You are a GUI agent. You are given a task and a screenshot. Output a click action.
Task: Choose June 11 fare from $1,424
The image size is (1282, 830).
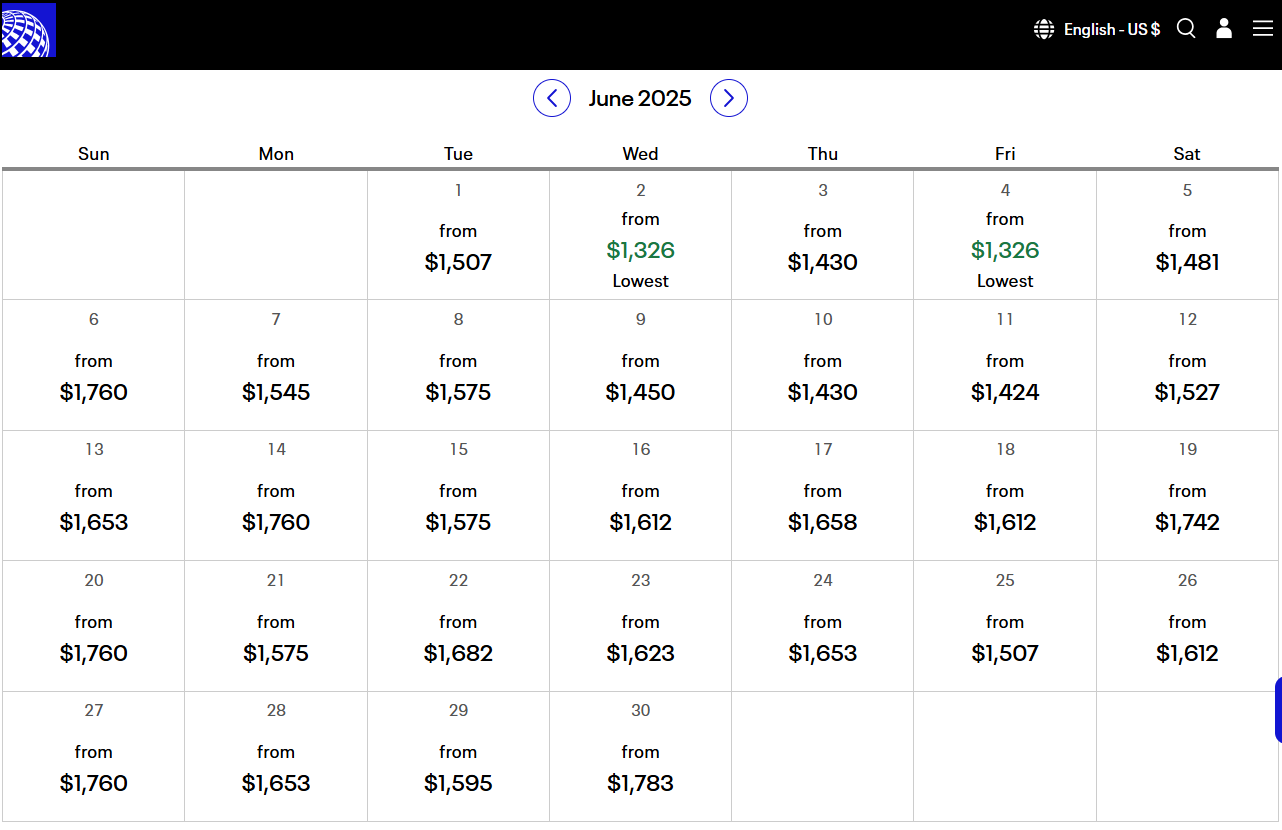click(1005, 365)
